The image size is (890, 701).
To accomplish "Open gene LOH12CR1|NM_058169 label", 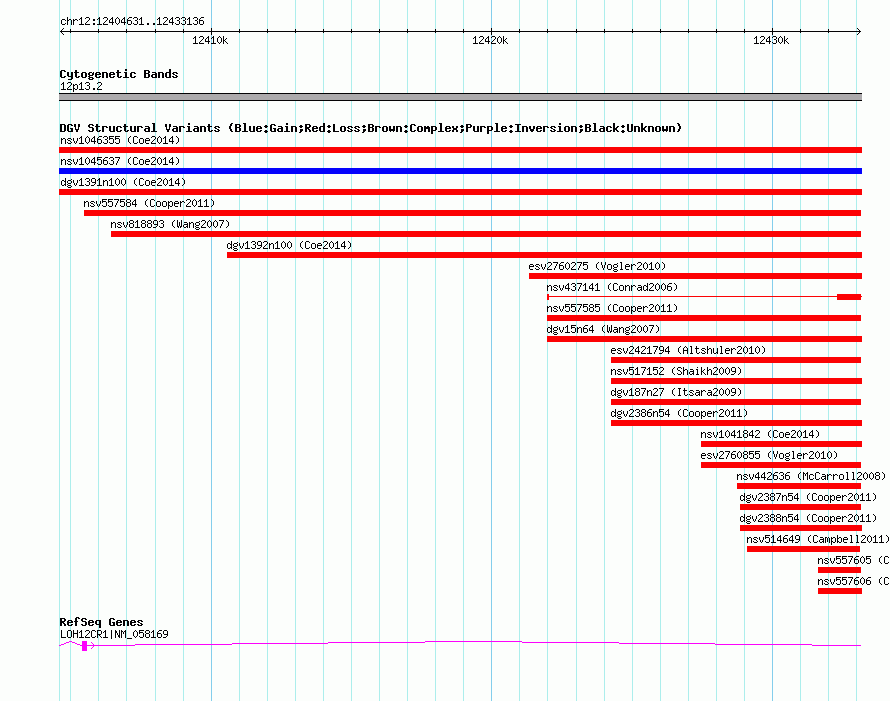I will coord(114,634).
